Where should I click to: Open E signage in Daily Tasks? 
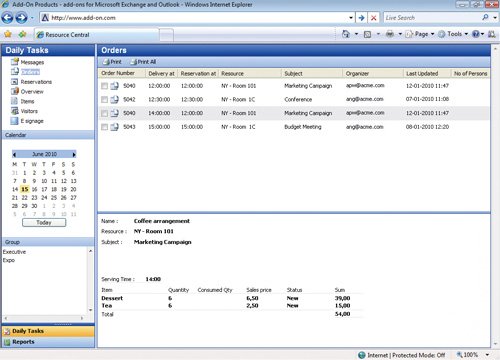(x=32, y=121)
